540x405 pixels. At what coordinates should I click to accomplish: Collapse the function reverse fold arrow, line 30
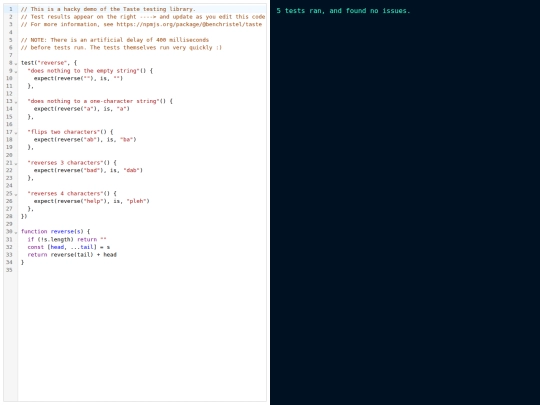coord(16,232)
